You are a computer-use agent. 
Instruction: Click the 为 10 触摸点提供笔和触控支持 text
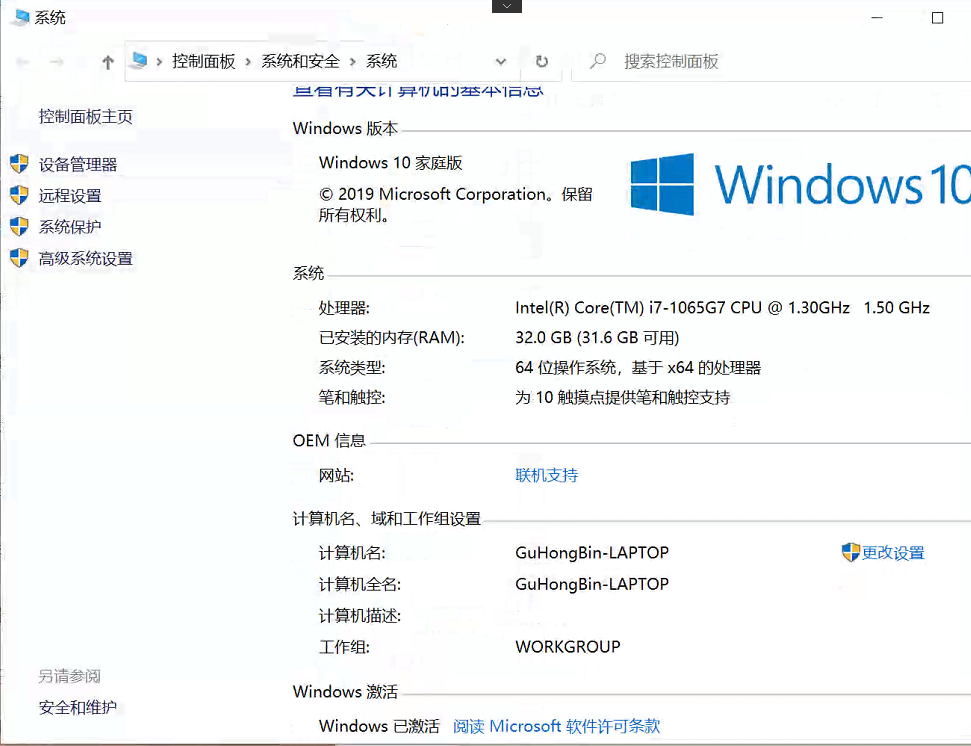(x=622, y=397)
